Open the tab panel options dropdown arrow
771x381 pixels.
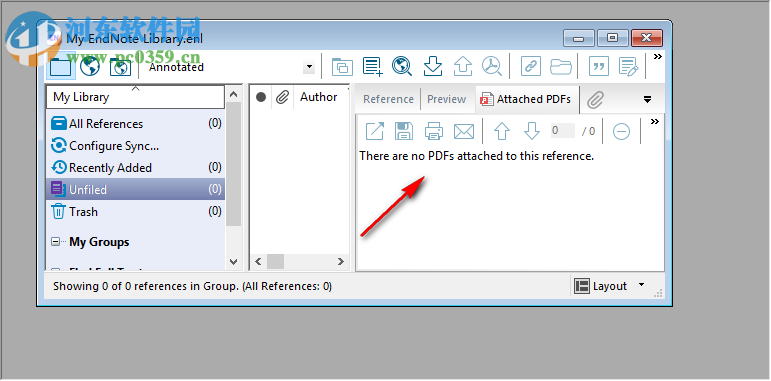(x=648, y=100)
